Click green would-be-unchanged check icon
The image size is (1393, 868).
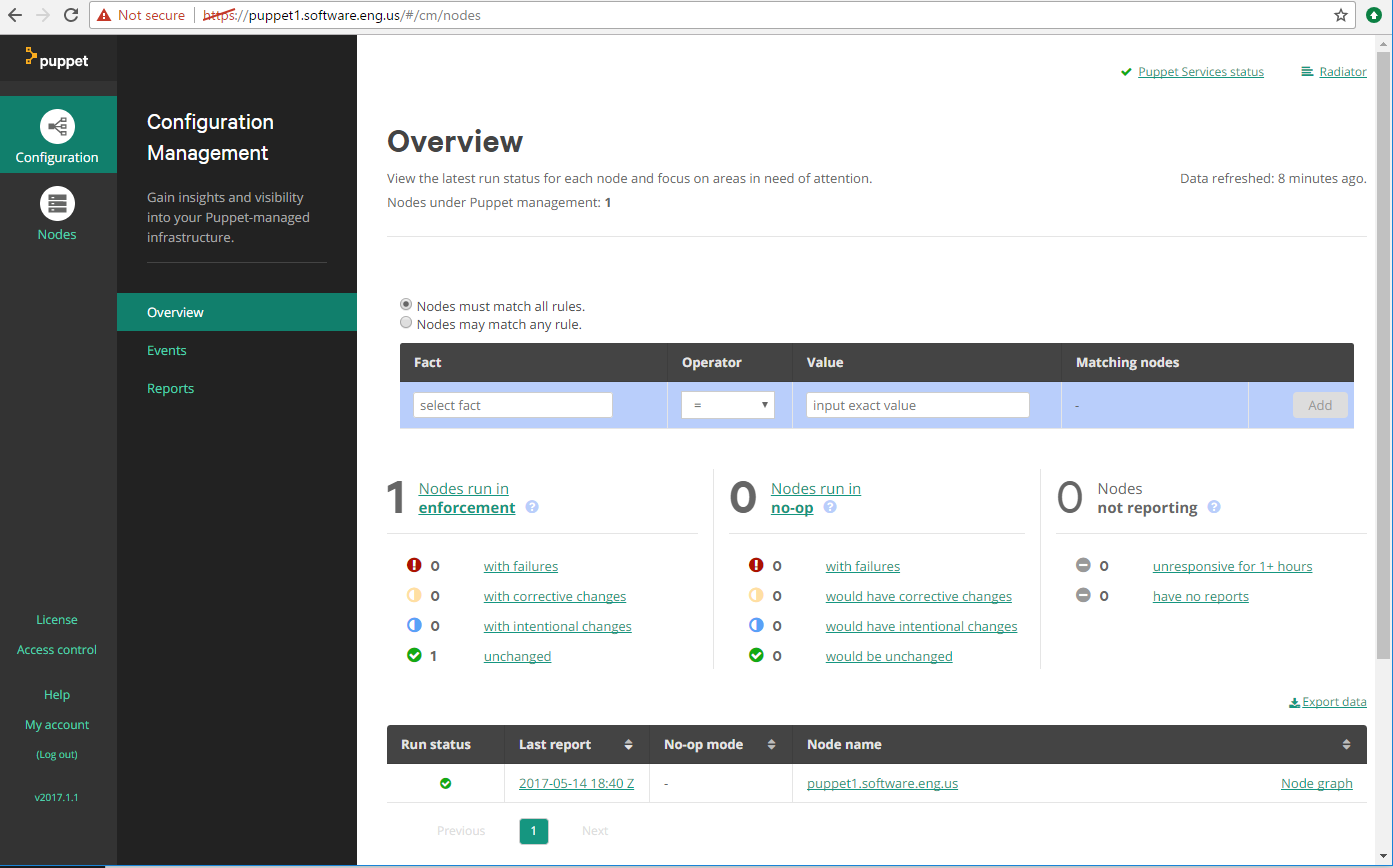756,655
